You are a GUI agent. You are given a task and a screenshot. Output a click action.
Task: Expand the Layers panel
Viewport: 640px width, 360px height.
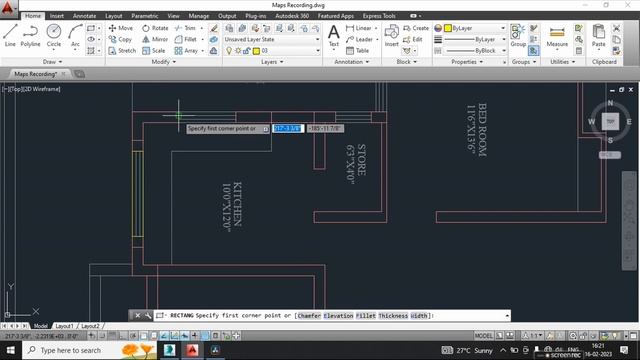click(272, 62)
